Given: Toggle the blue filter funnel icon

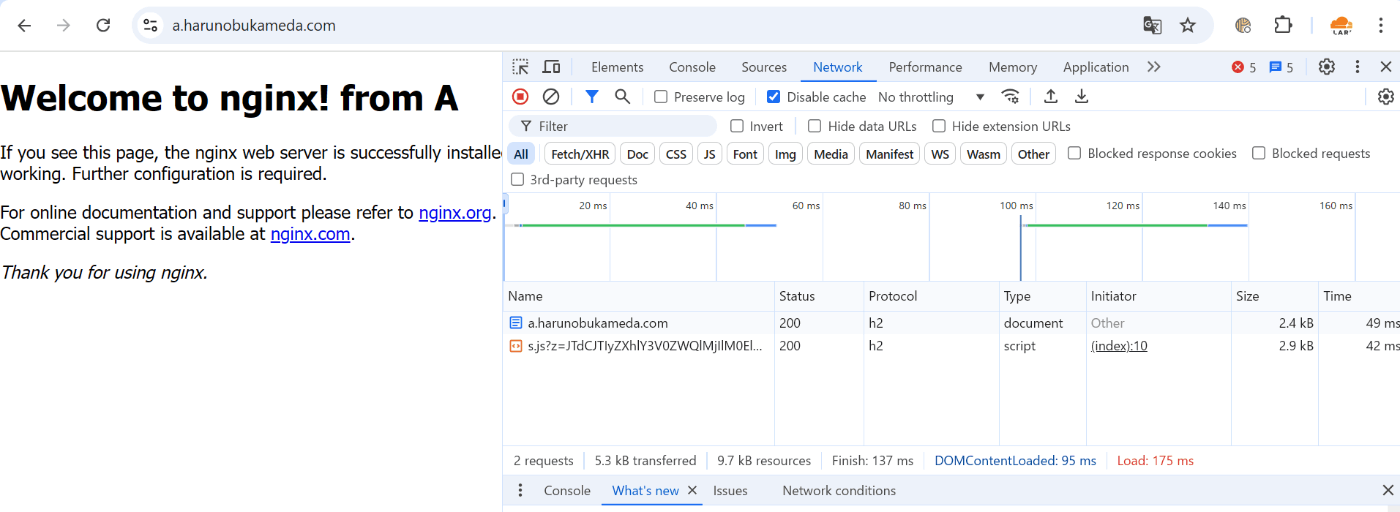Looking at the screenshot, I should (x=592, y=97).
